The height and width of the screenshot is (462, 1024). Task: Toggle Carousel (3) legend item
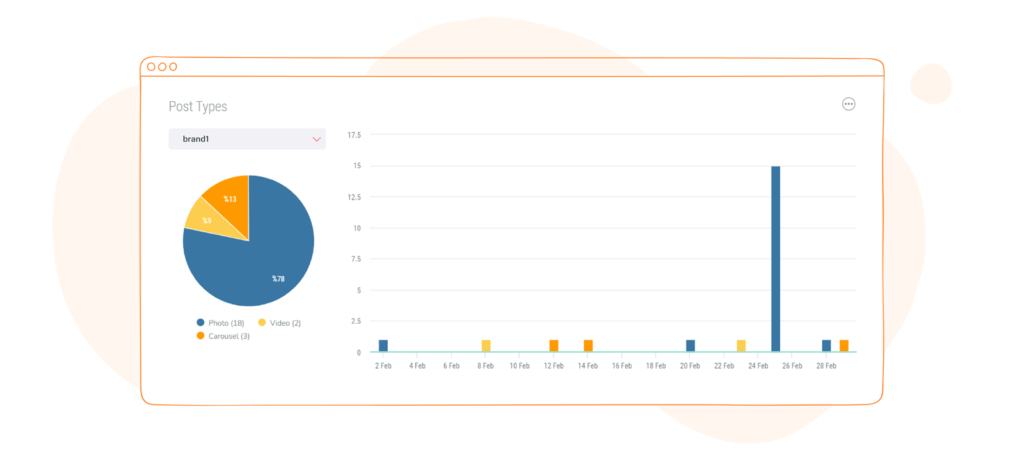tap(223, 336)
